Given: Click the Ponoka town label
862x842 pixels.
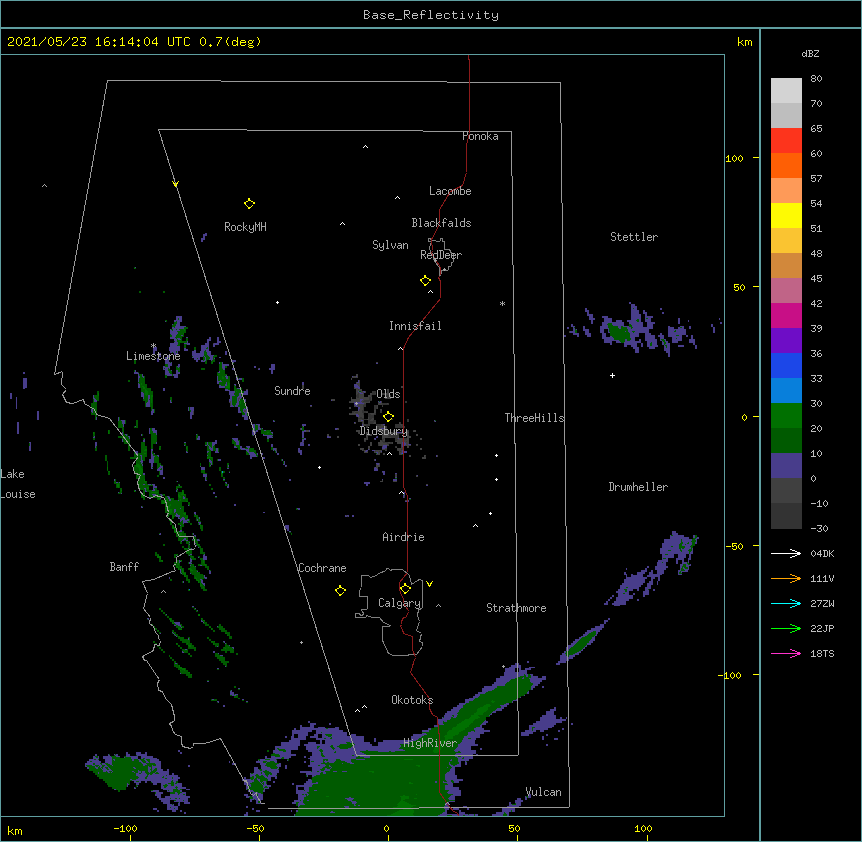Looking at the screenshot, I should [x=480, y=136].
